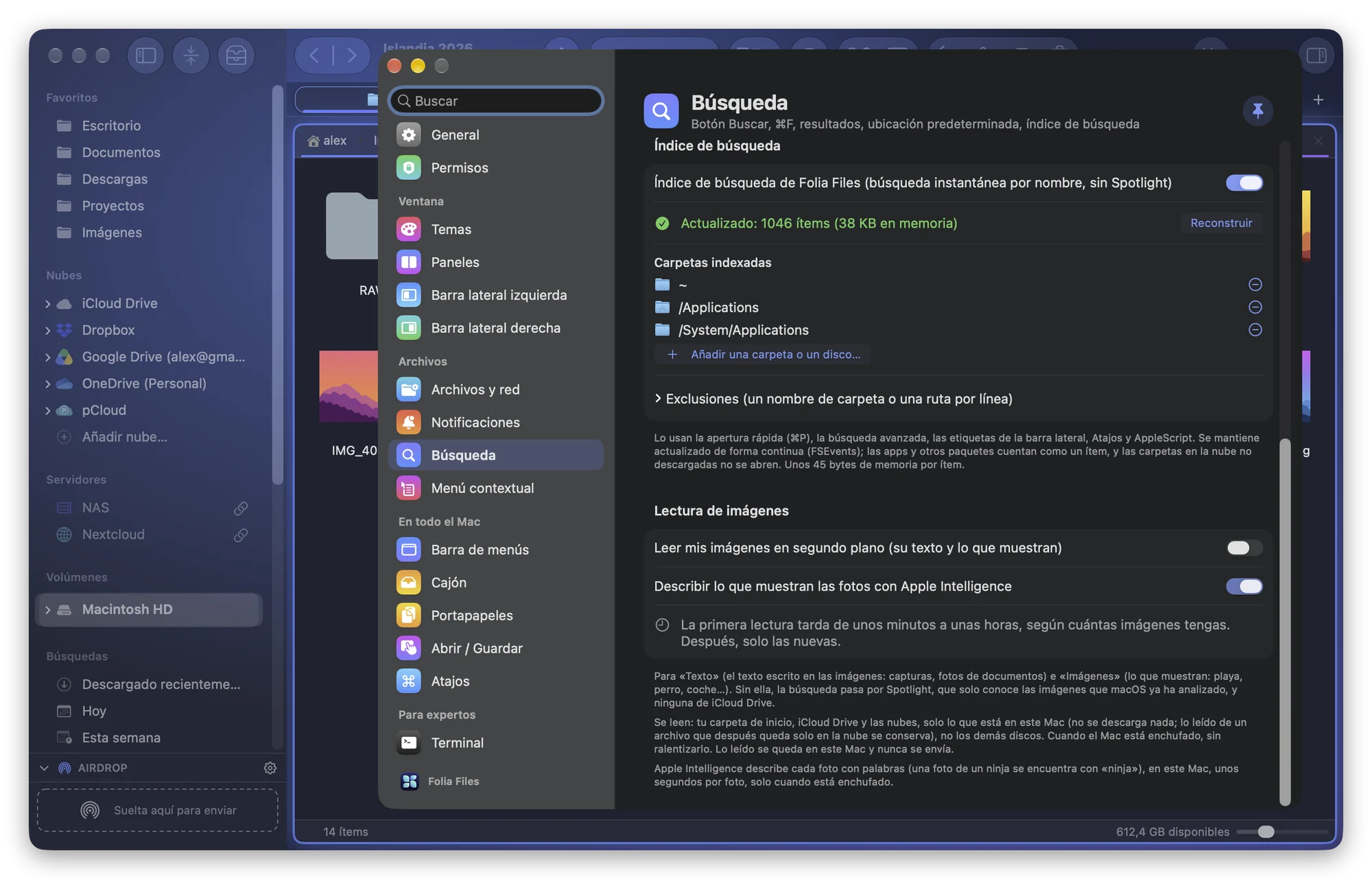
Task: Open the Atajos settings section
Action: [x=495, y=681]
